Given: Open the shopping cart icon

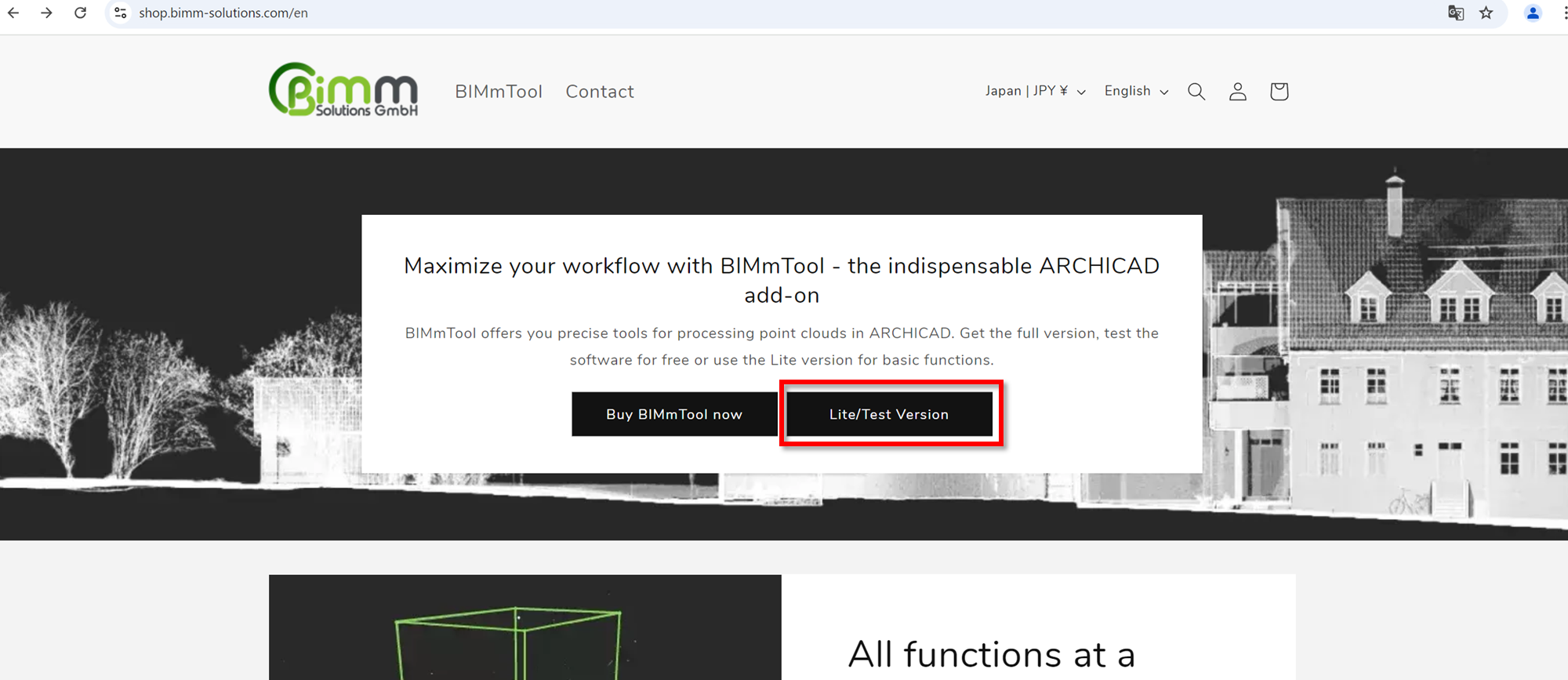Looking at the screenshot, I should tap(1279, 92).
